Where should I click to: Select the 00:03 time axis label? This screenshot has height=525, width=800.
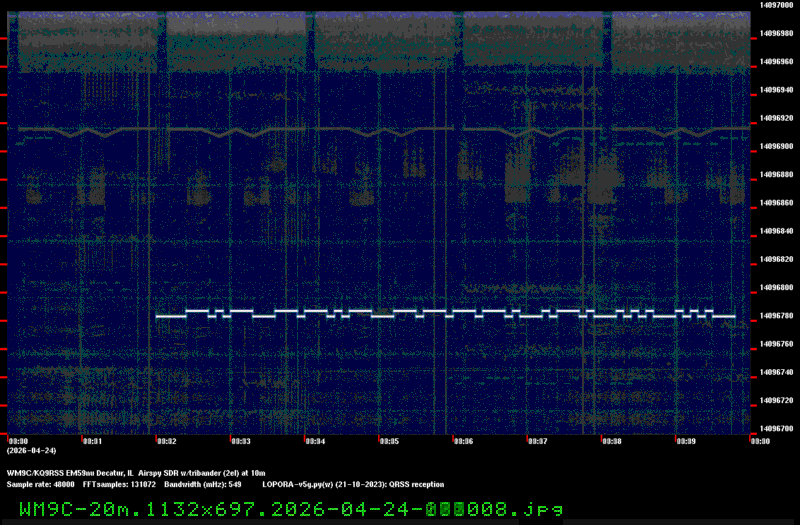coord(241,441)
